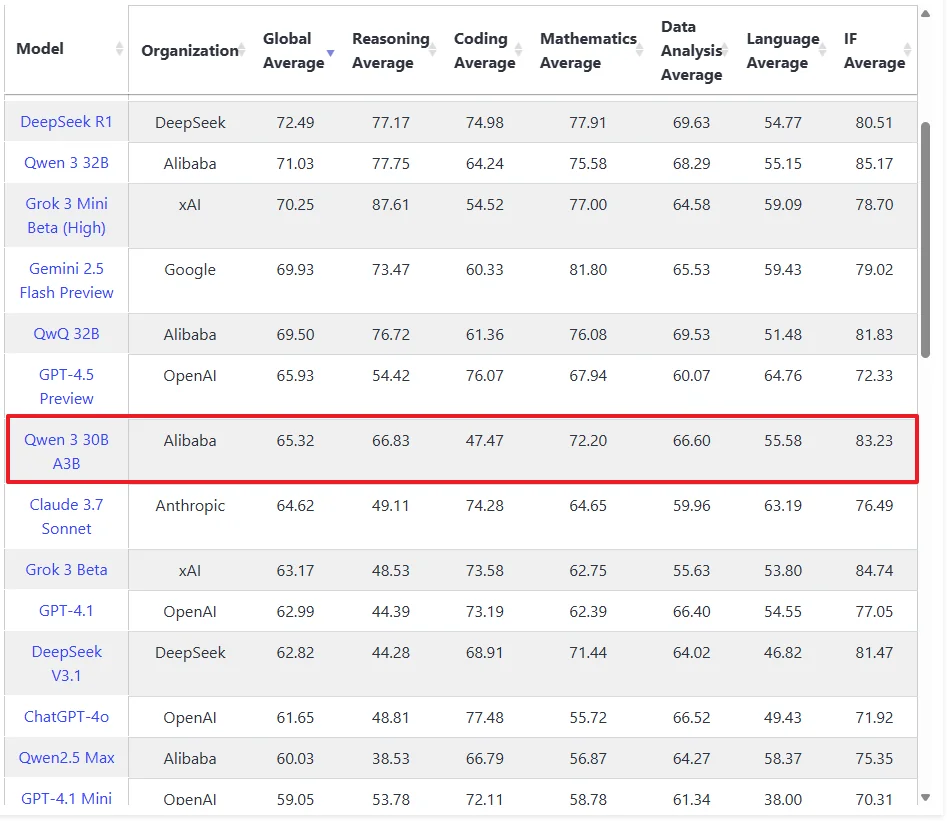Click the IF Average header text

[874, 50]
